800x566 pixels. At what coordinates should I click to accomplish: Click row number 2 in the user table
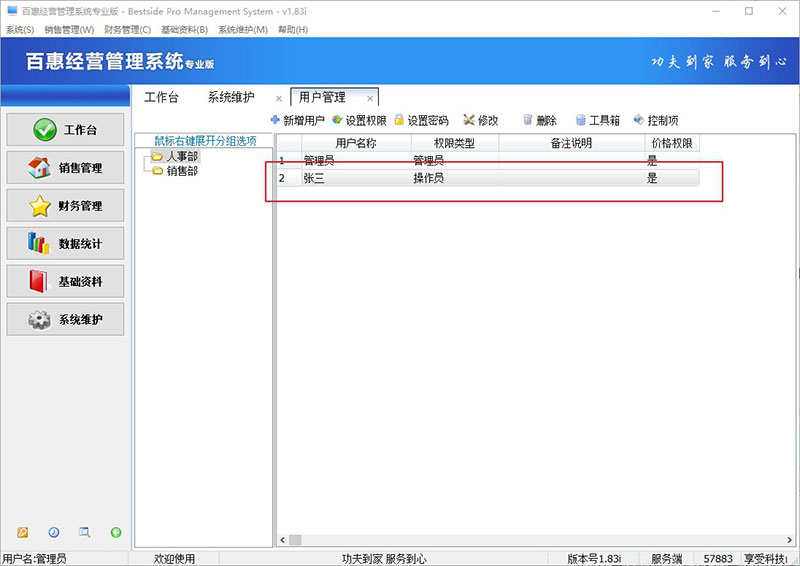tap(289, 178)
